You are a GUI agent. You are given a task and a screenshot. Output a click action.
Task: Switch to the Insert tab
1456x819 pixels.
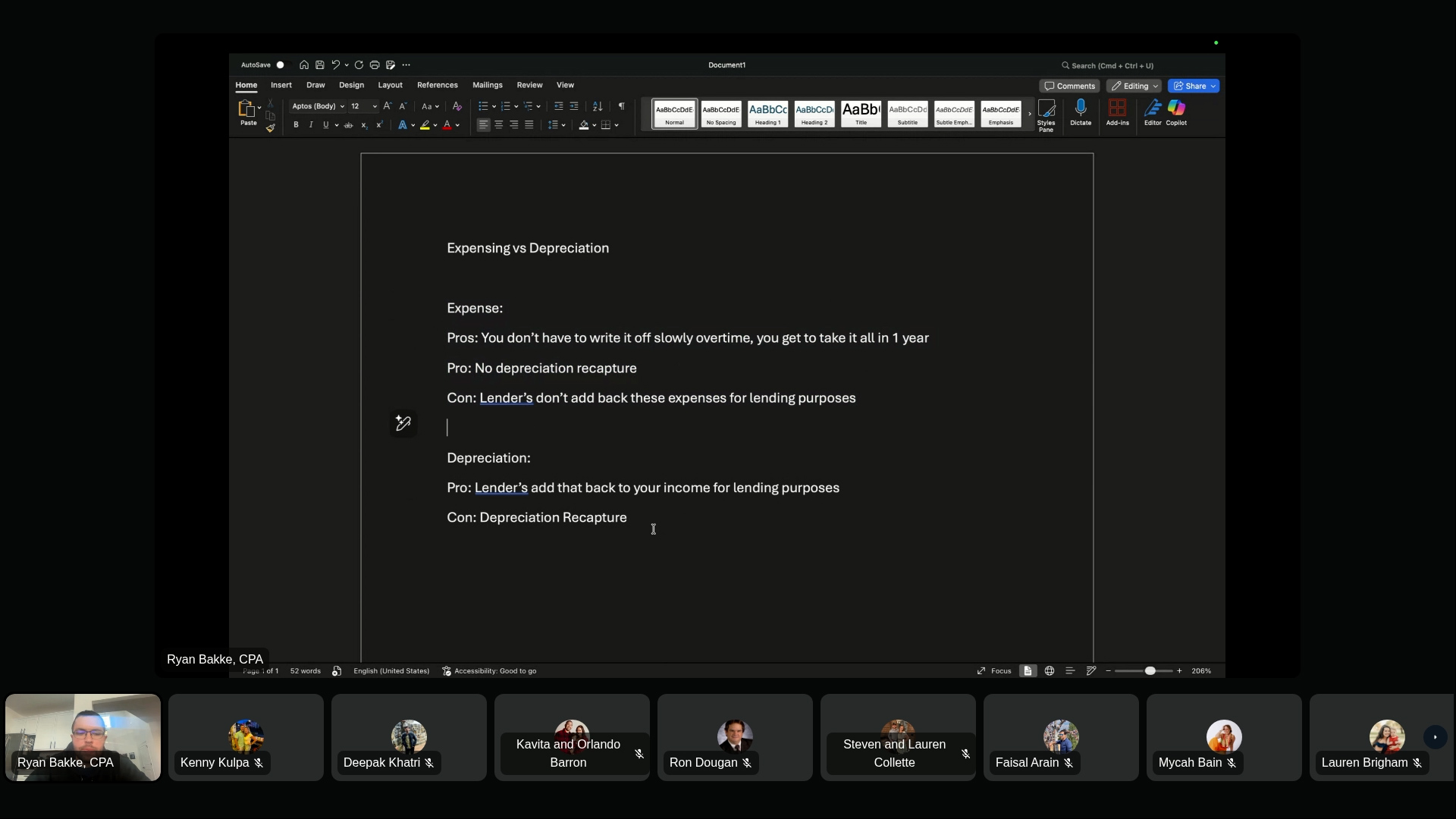(281, 85)
